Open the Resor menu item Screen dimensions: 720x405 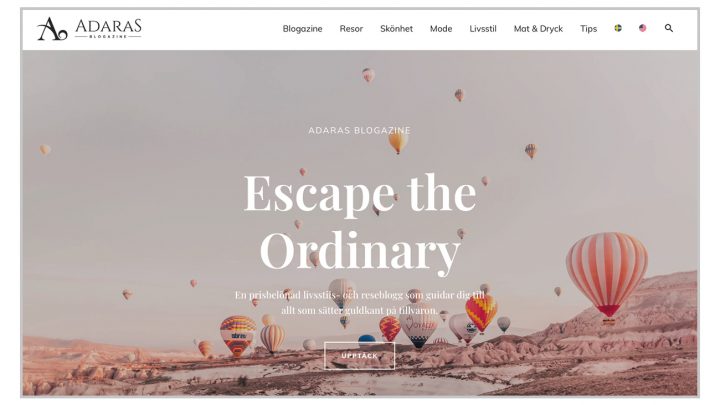tap(351, 28)
